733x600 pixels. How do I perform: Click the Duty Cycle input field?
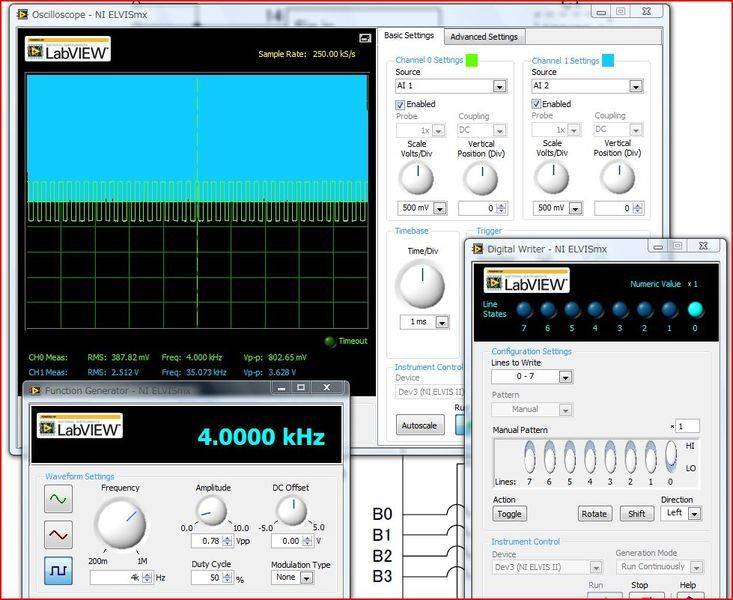click(211, 578)
